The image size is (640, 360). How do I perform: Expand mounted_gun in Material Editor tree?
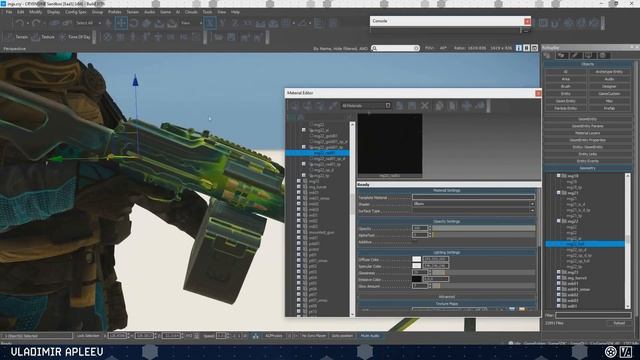click(299, 232)
